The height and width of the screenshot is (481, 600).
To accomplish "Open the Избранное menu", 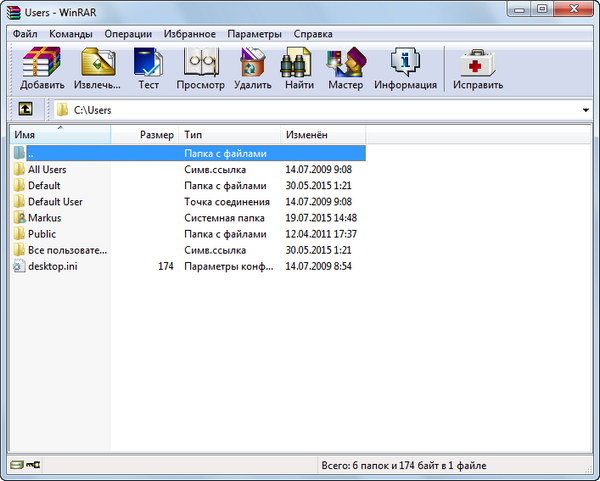I will point(189,33).
